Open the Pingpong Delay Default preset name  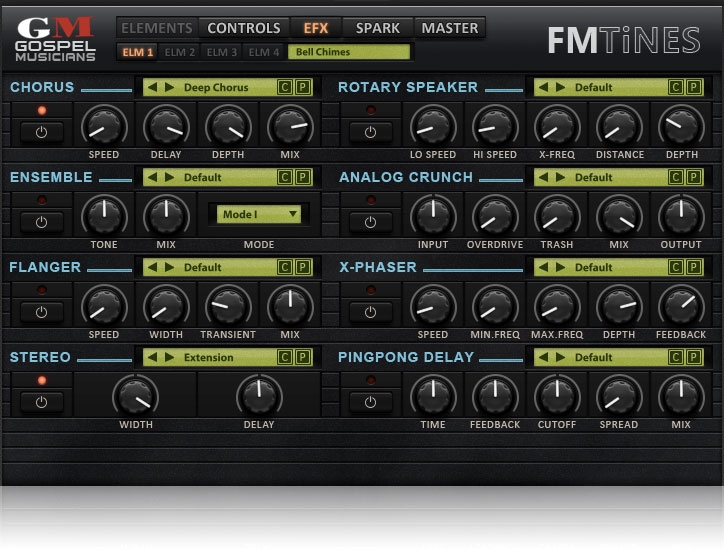594,357
